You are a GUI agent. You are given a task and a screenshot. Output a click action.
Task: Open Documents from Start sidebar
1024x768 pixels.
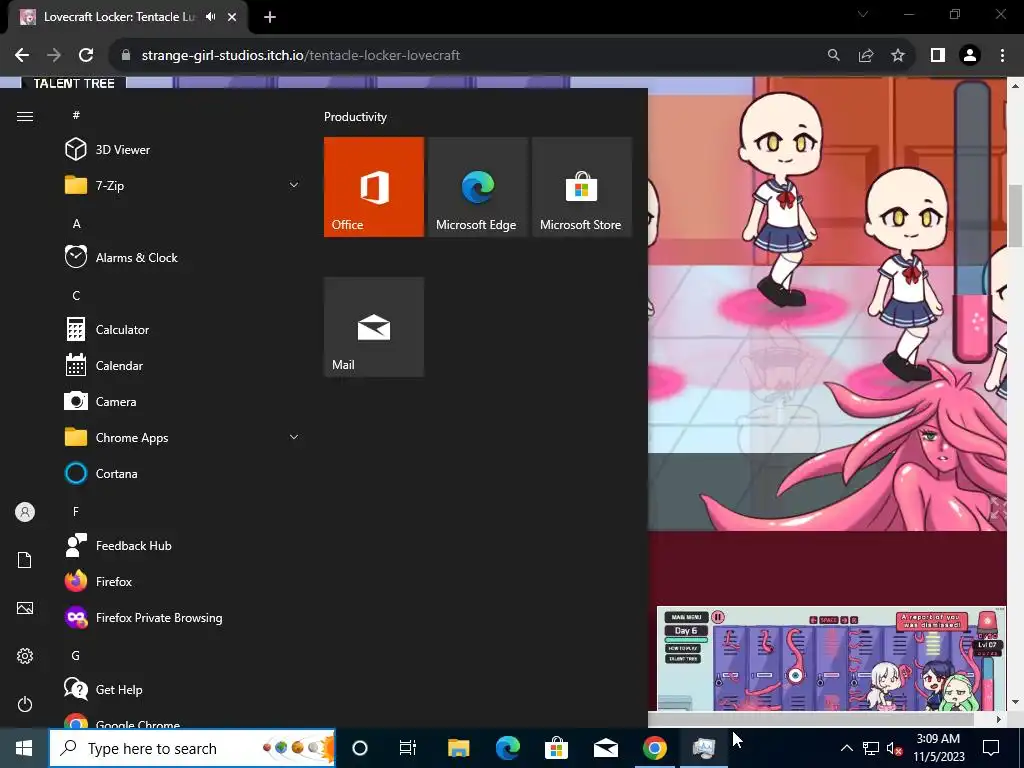click(x=25, y=560)
